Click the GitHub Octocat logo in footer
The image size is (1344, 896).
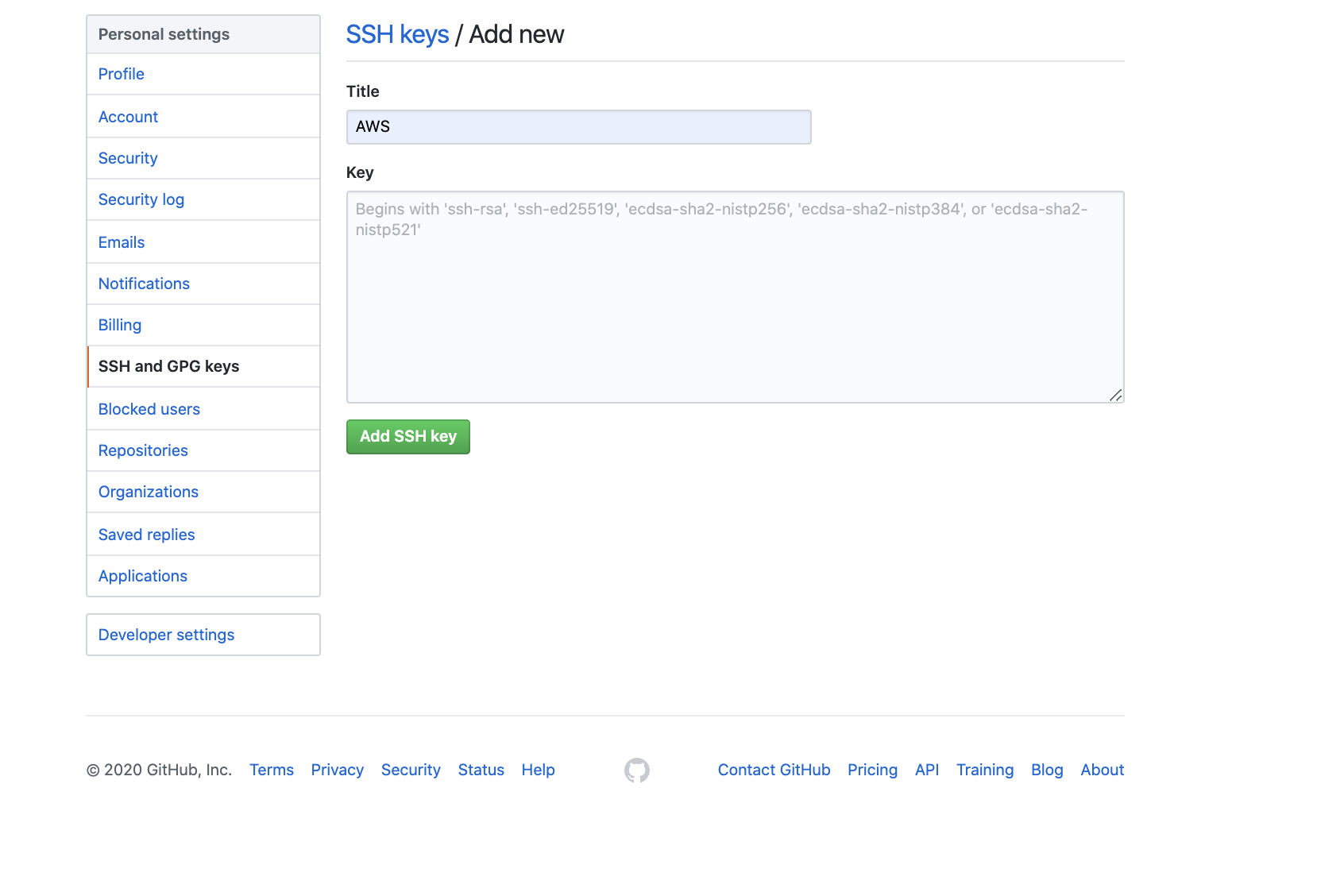click(x=636, y=770)
